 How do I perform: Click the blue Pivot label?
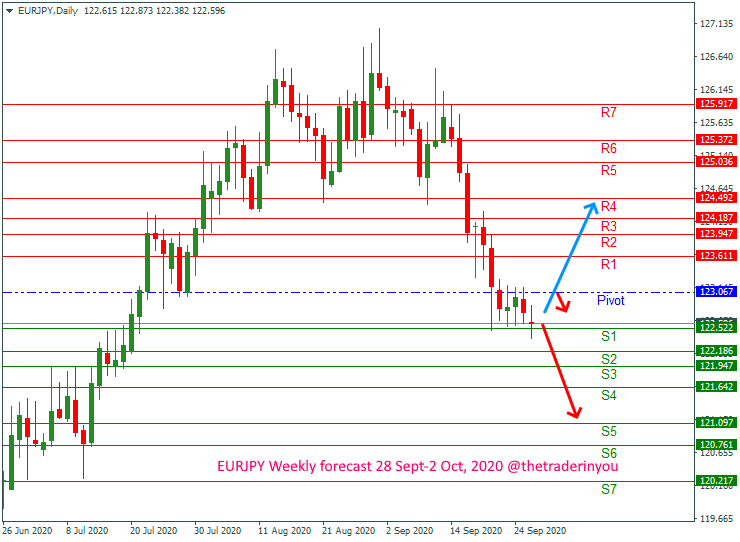[611, 301]
